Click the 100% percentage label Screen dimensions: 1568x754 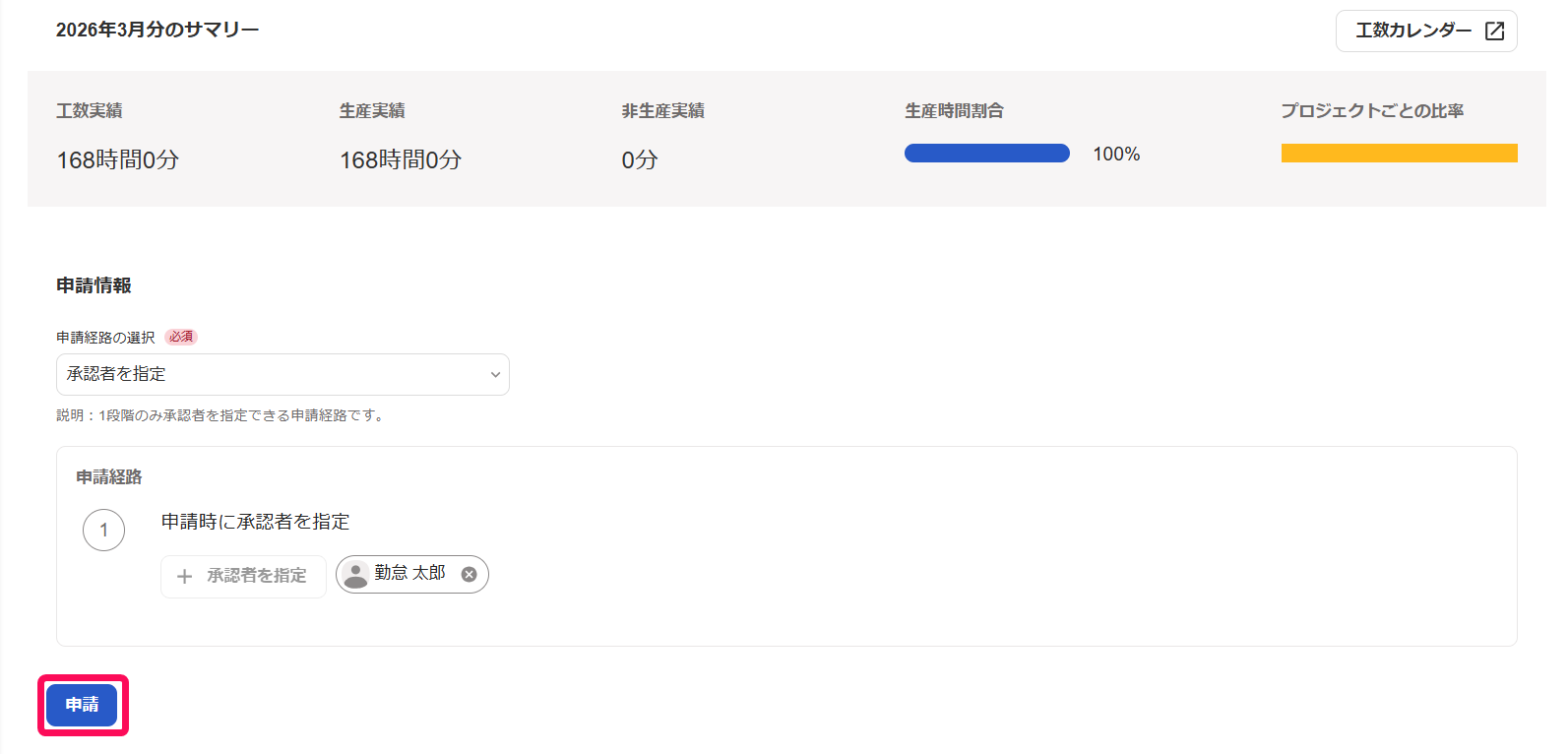[x=1116, y=155]
